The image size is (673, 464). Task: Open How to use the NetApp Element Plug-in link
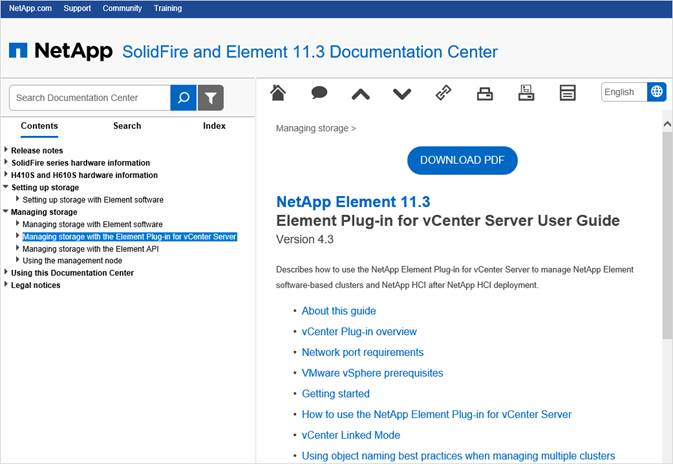(x=437, y=414)
